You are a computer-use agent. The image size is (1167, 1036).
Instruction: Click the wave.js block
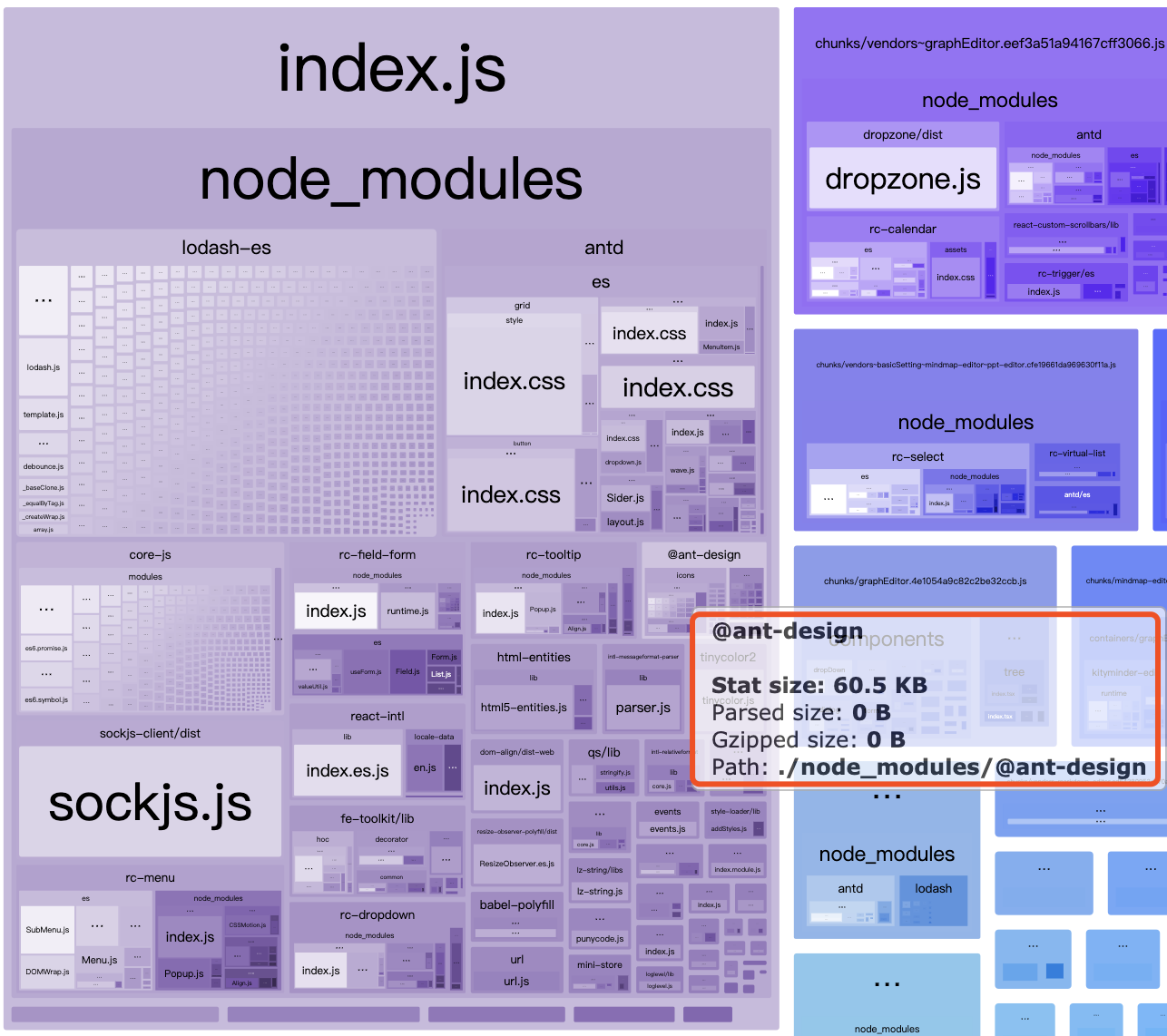682,470
